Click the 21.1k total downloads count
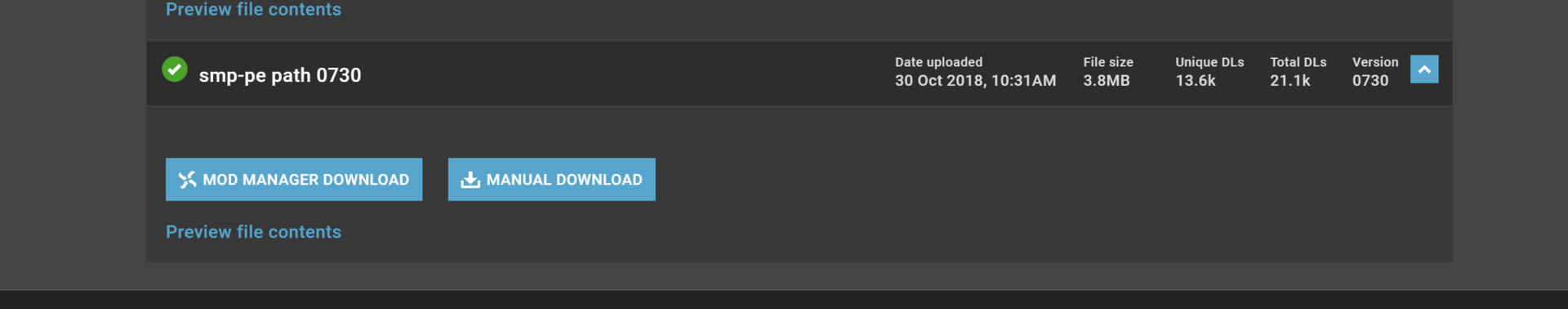 tap(1290, 81)
